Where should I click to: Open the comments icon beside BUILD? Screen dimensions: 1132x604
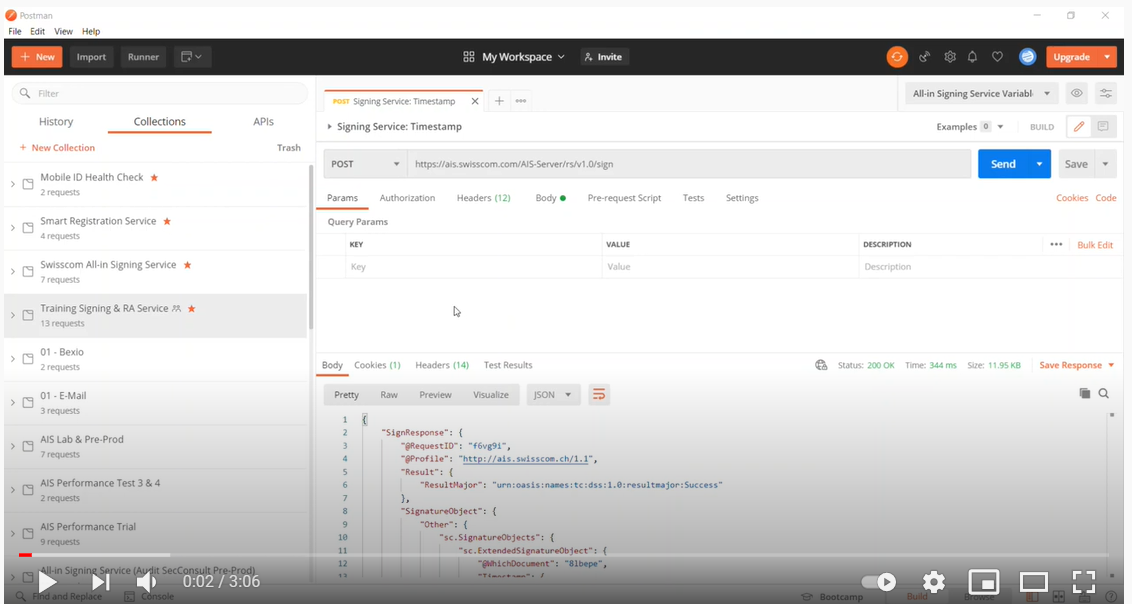1103,126
